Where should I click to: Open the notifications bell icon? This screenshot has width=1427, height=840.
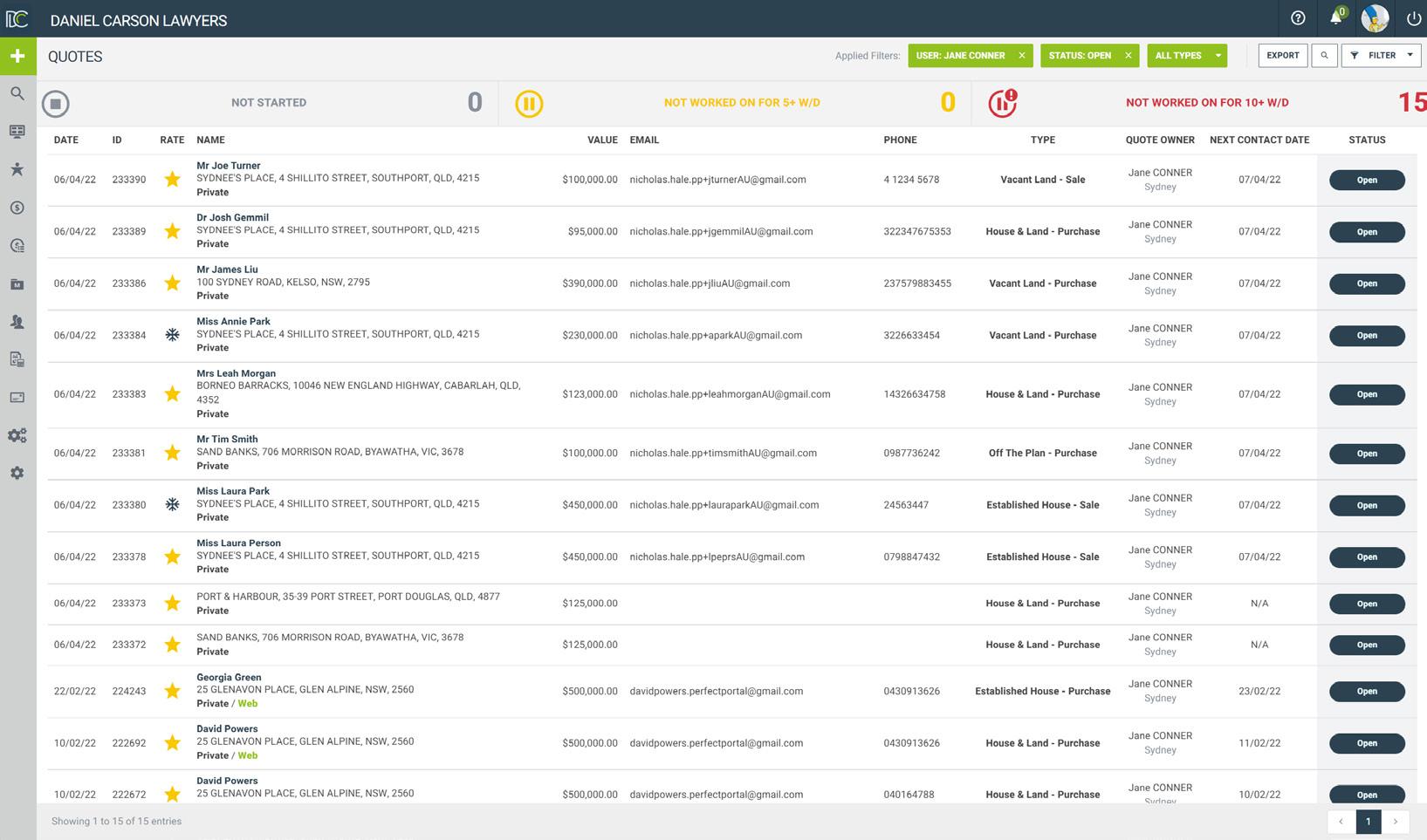pyautogui.click(x=1335, y=18)
